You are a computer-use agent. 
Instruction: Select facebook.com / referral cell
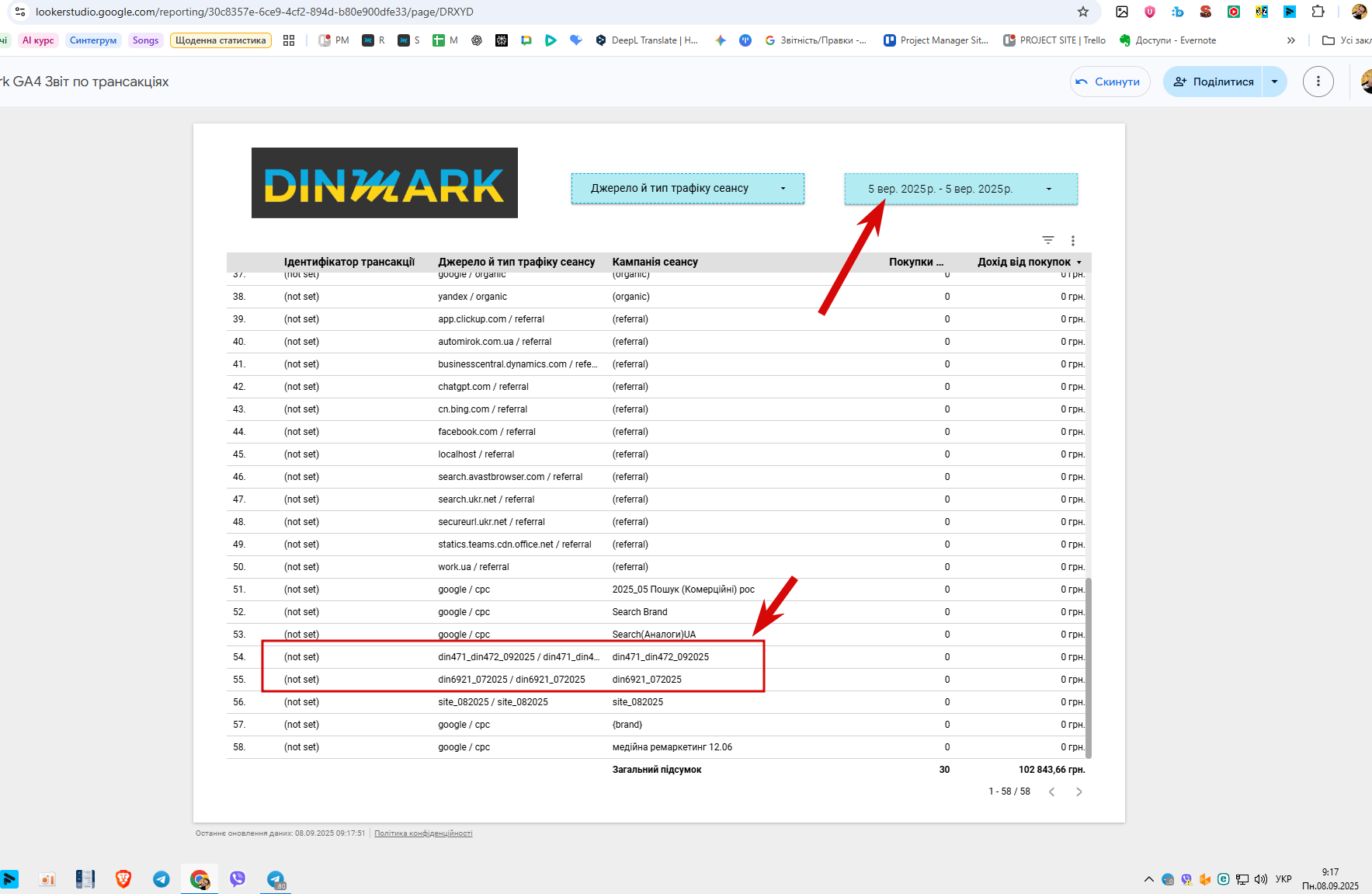point(487,432)
